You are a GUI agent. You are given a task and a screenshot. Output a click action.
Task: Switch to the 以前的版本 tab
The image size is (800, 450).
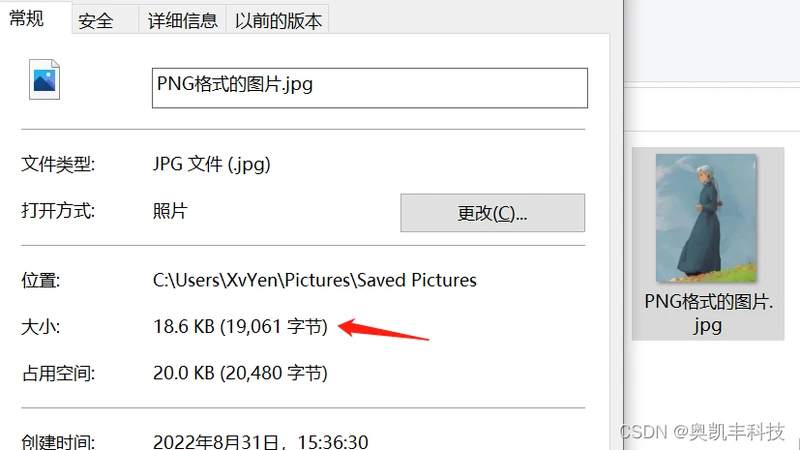click(278, 20)
